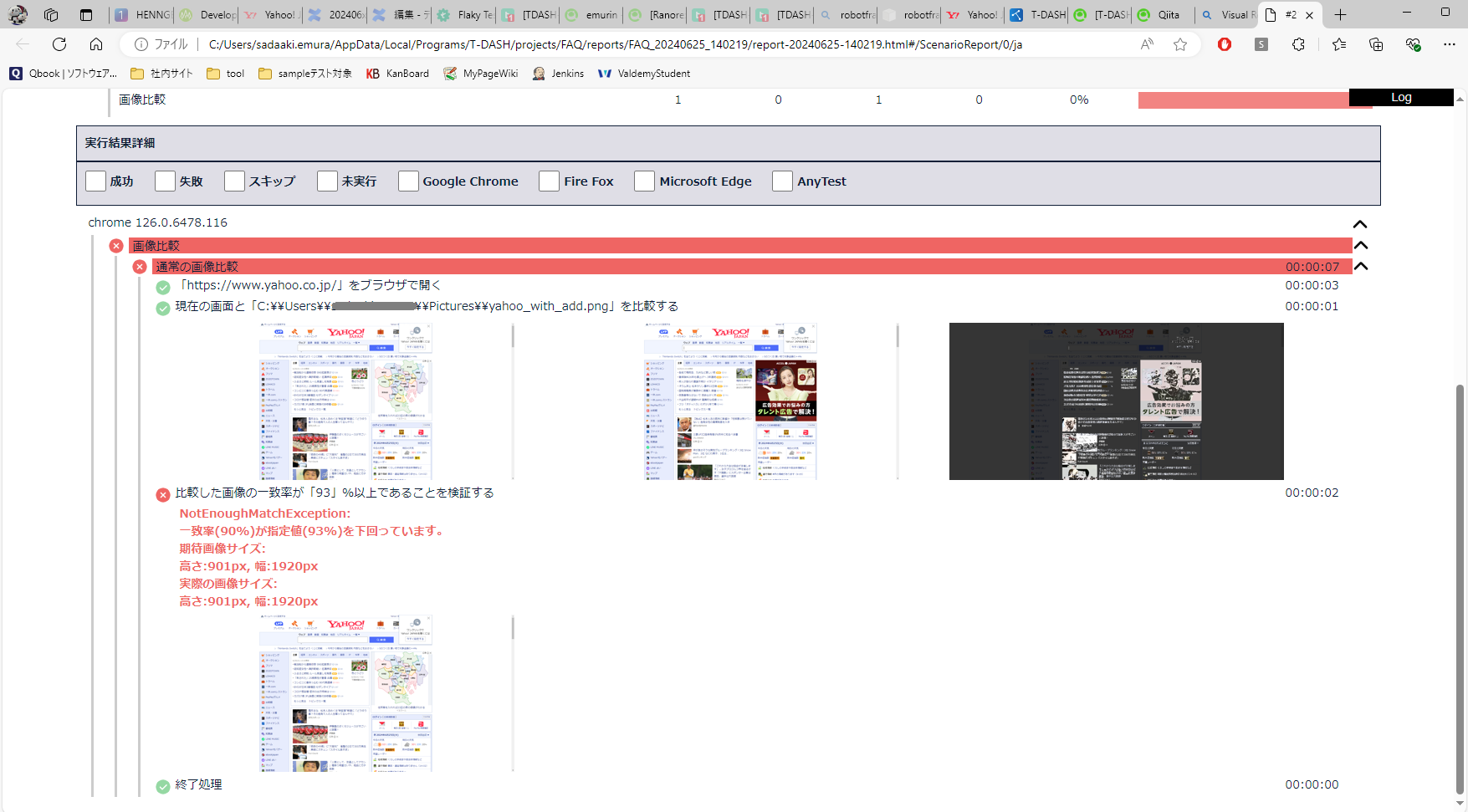Open the MyPageWiki bookmark
This screenshot has width=1468, height=812.
(x=481, y=74)
